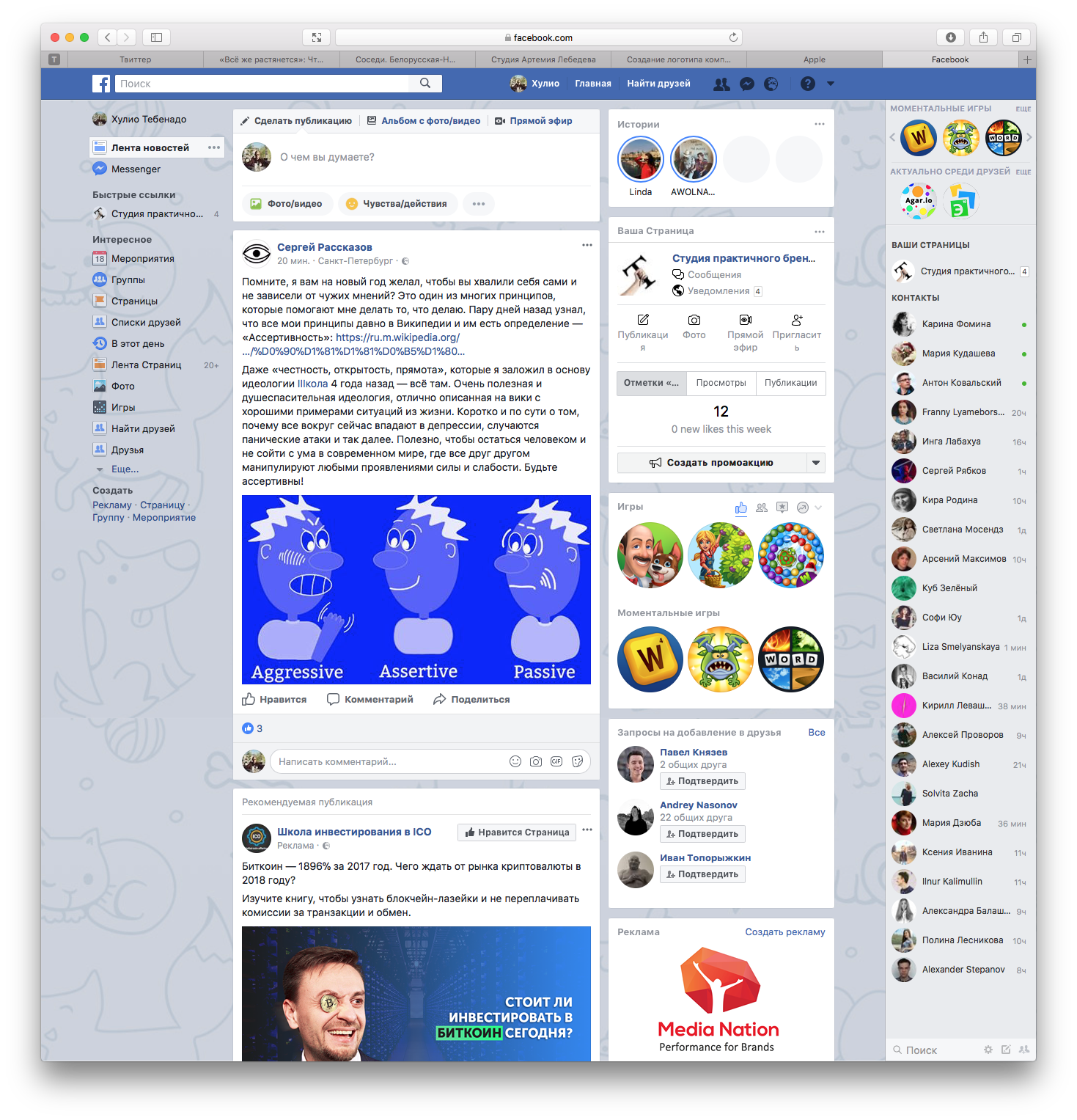Click Нравится Страница on ICO ad

(517, 832)
